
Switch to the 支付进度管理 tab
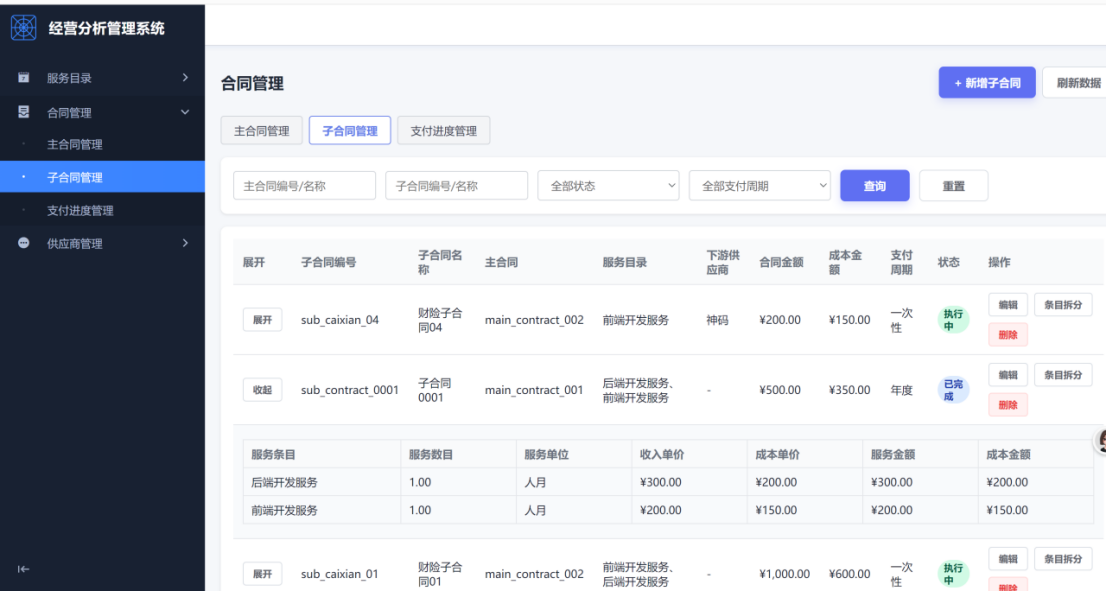point(444,131)
